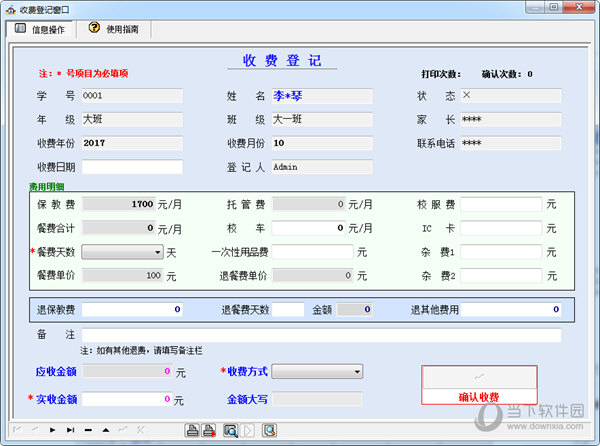Click the 登记人 field showing Admin
The image size is (600, 446).
[x=322, y=167]
